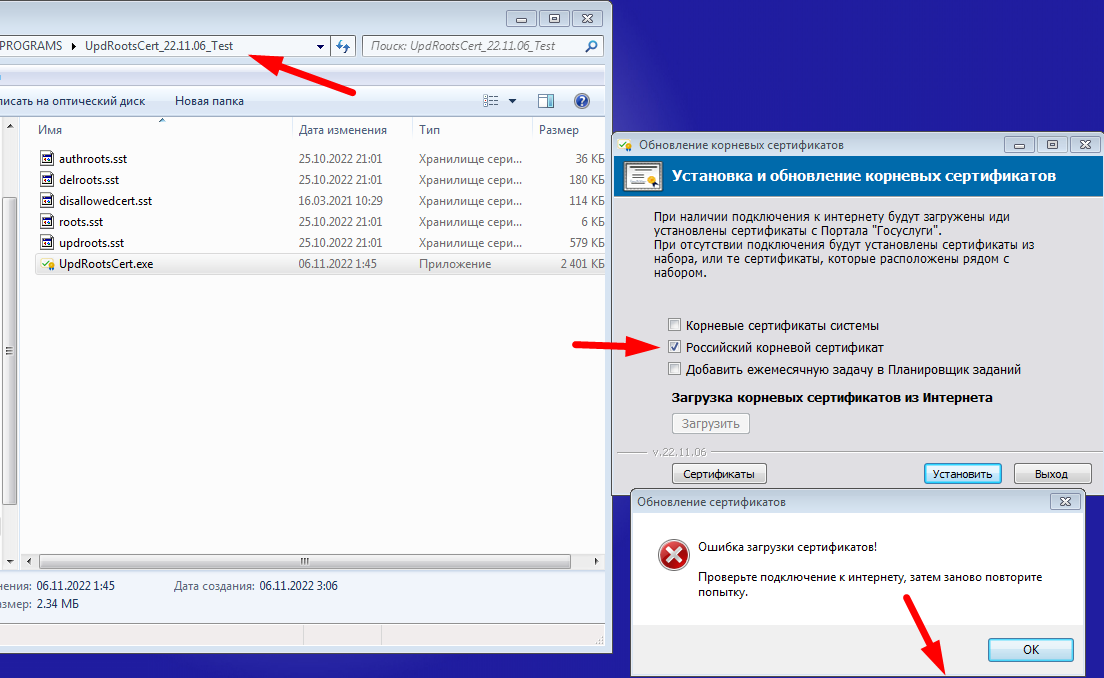Click version label 'v.22.11.06'
Viewport: 1104px width, 678px height.
679,452
